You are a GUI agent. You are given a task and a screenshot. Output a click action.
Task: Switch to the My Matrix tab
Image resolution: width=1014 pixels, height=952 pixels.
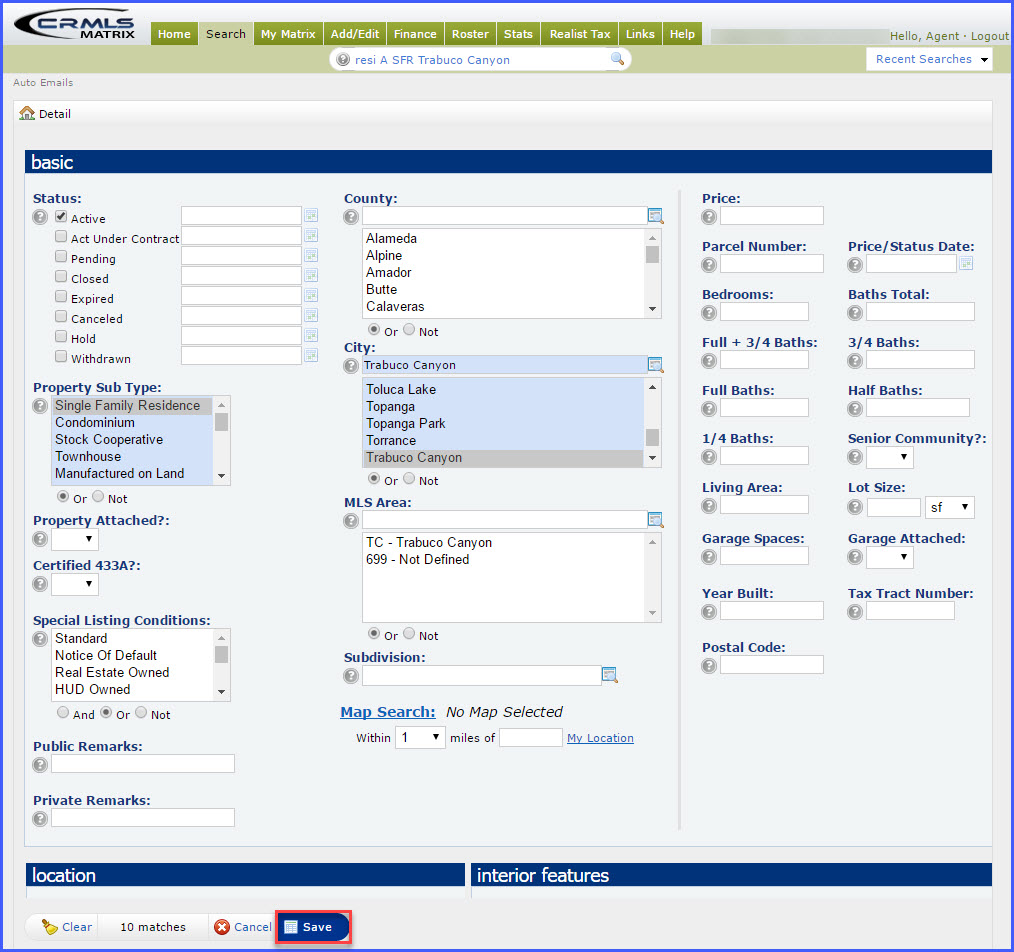[288, 34]
